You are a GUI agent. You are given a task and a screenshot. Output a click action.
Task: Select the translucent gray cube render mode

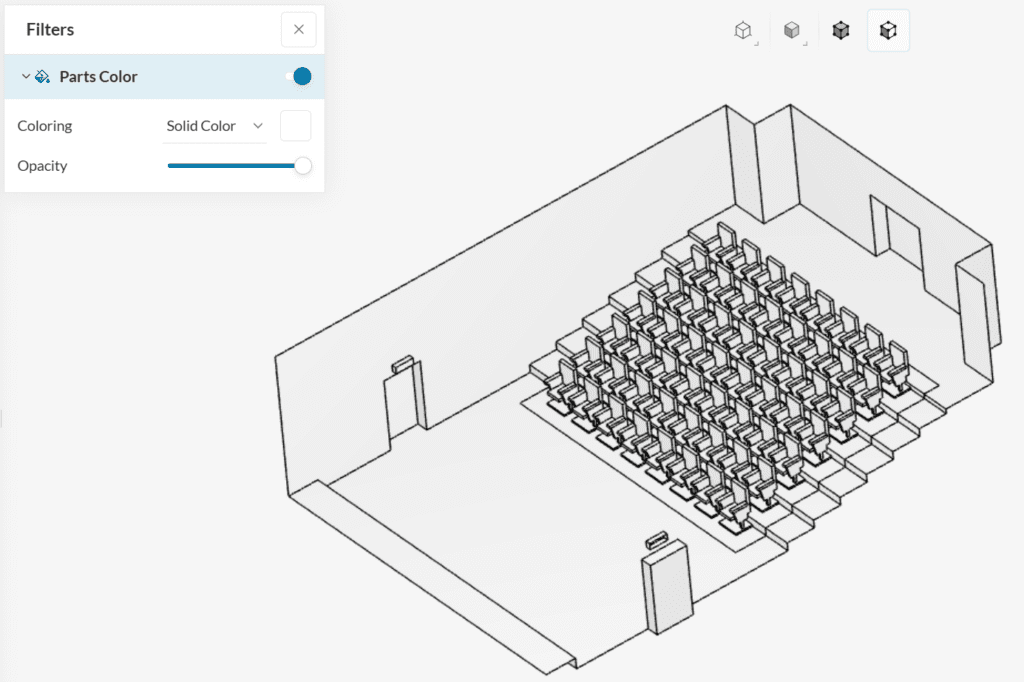pyautogui.click(x=792, y=31)
